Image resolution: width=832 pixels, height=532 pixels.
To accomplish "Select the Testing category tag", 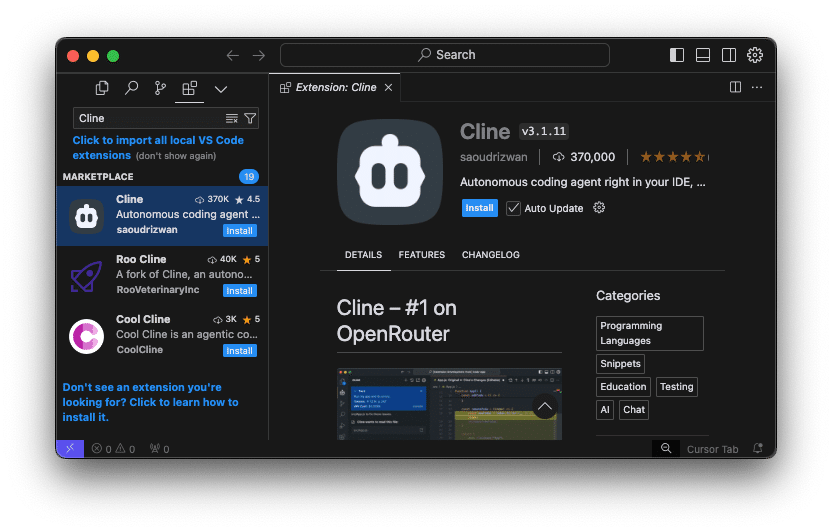I will point(677,387).
